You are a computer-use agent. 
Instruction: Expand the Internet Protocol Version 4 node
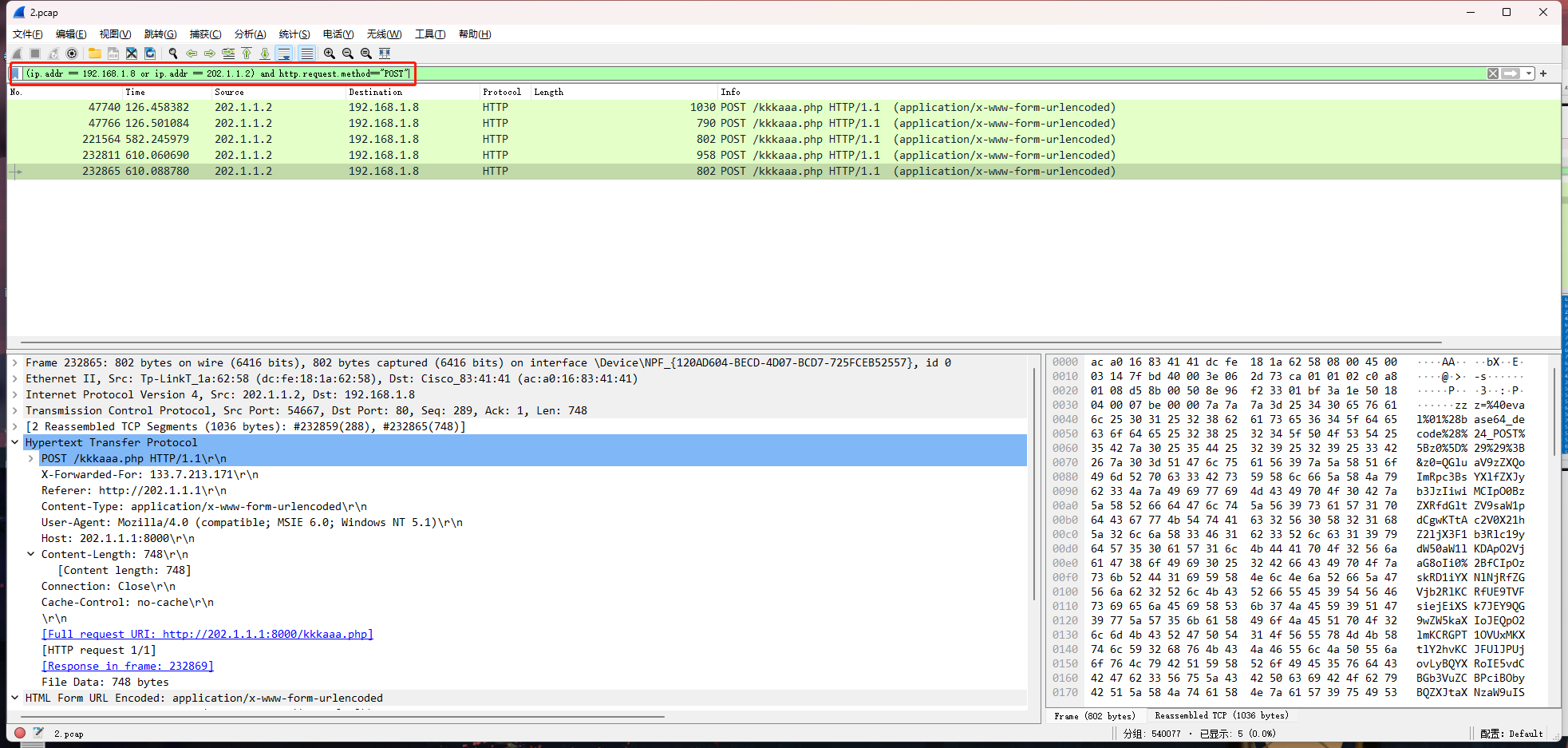tap(15, 394)
